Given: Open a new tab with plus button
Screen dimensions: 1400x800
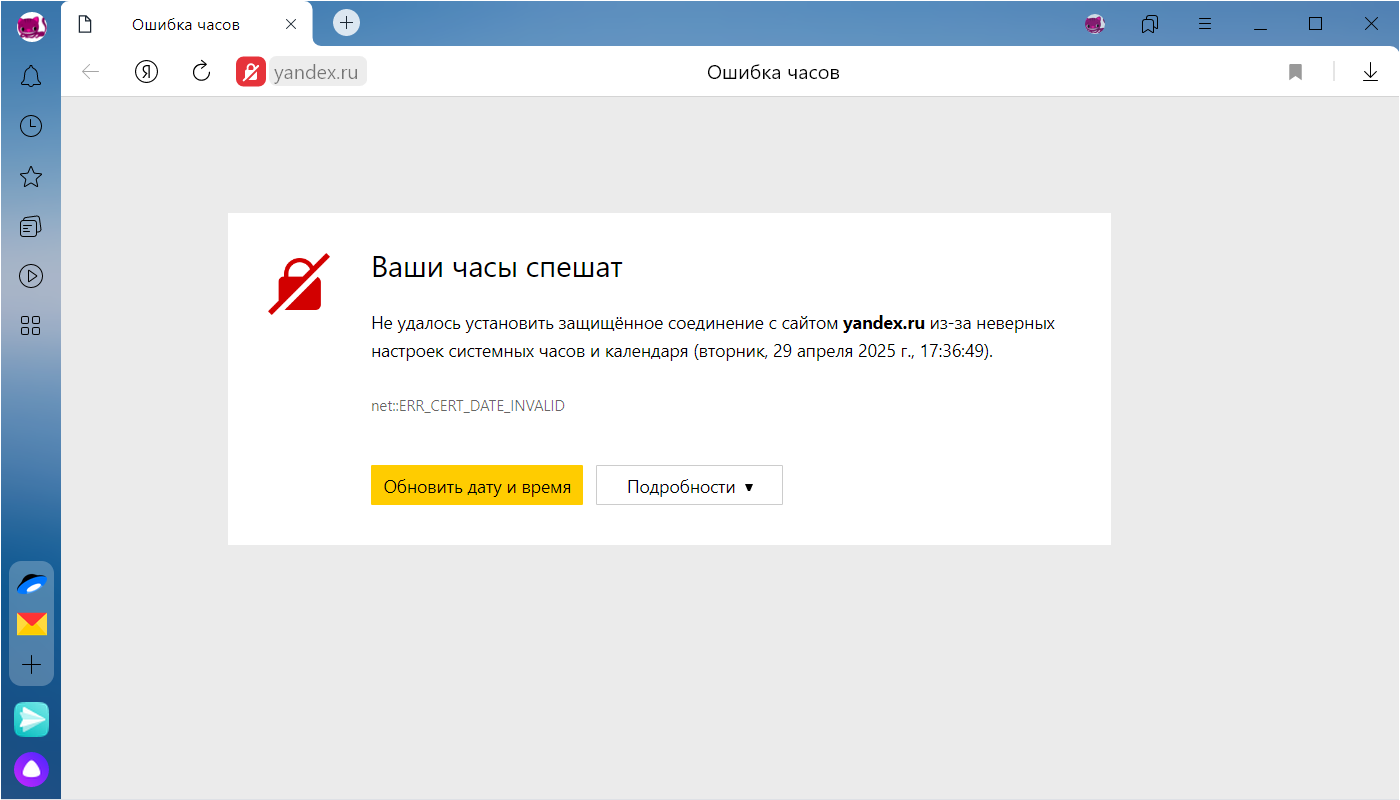Looking at the screenshot, I should 346,22.
